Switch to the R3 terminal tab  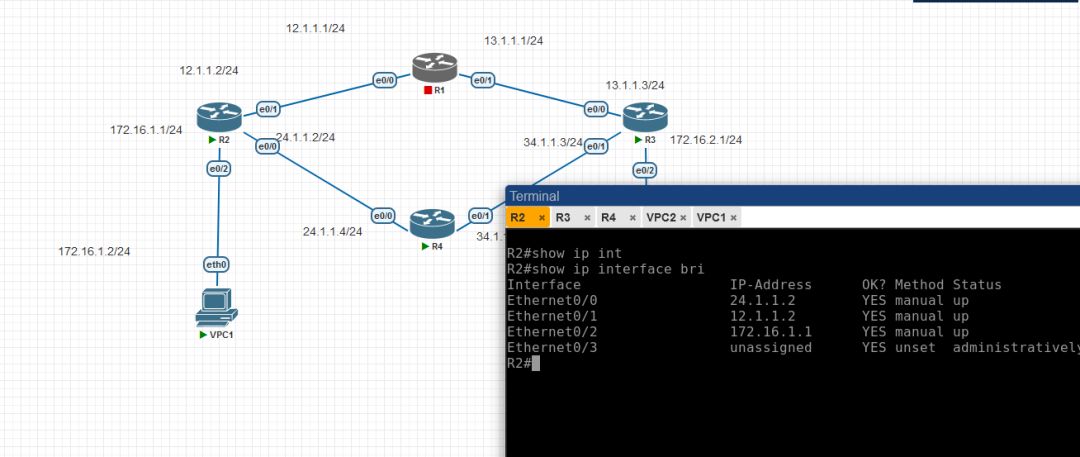[x=563, y=218]
